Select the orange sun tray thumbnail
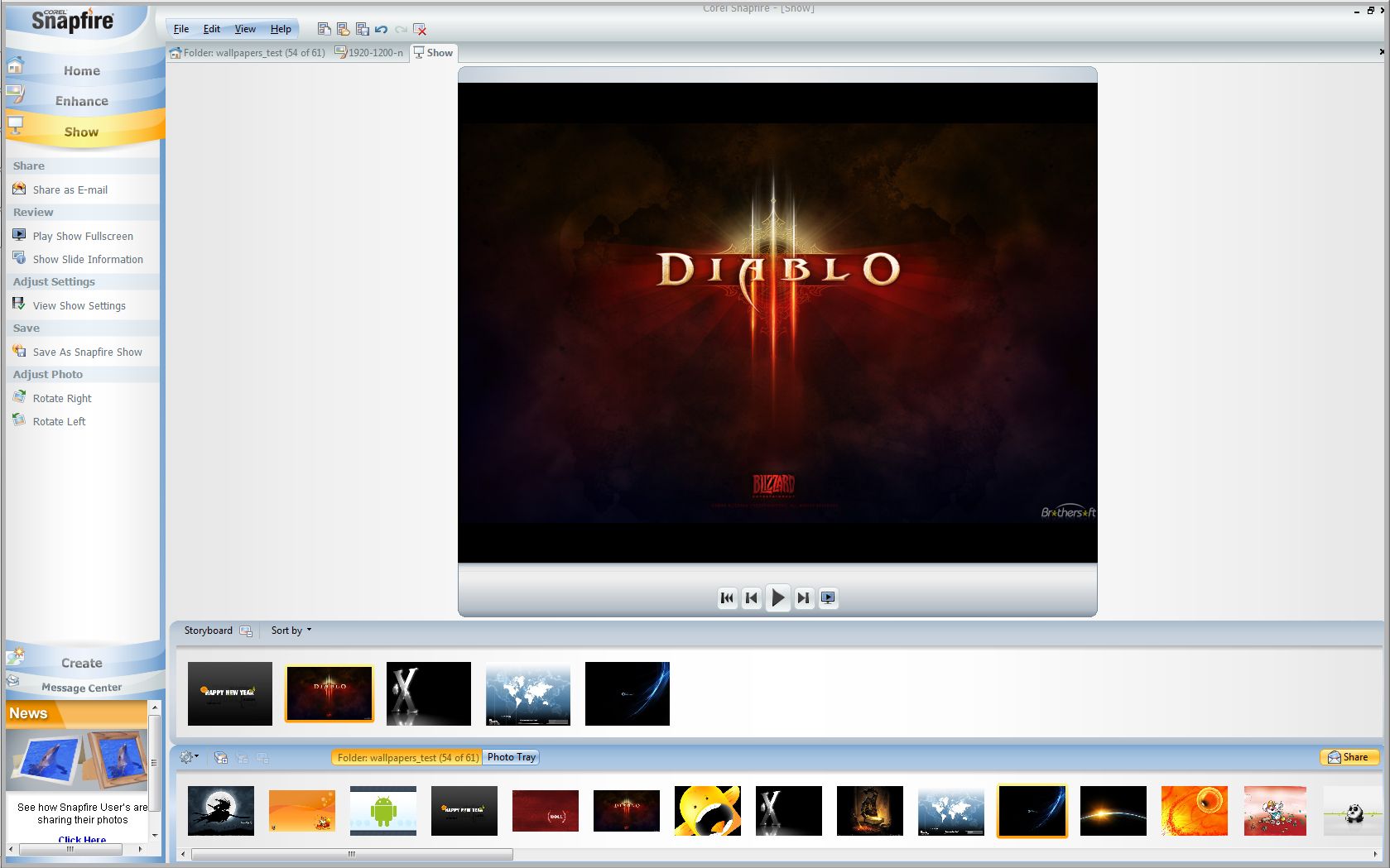1390x868 pixels. 1195,811
